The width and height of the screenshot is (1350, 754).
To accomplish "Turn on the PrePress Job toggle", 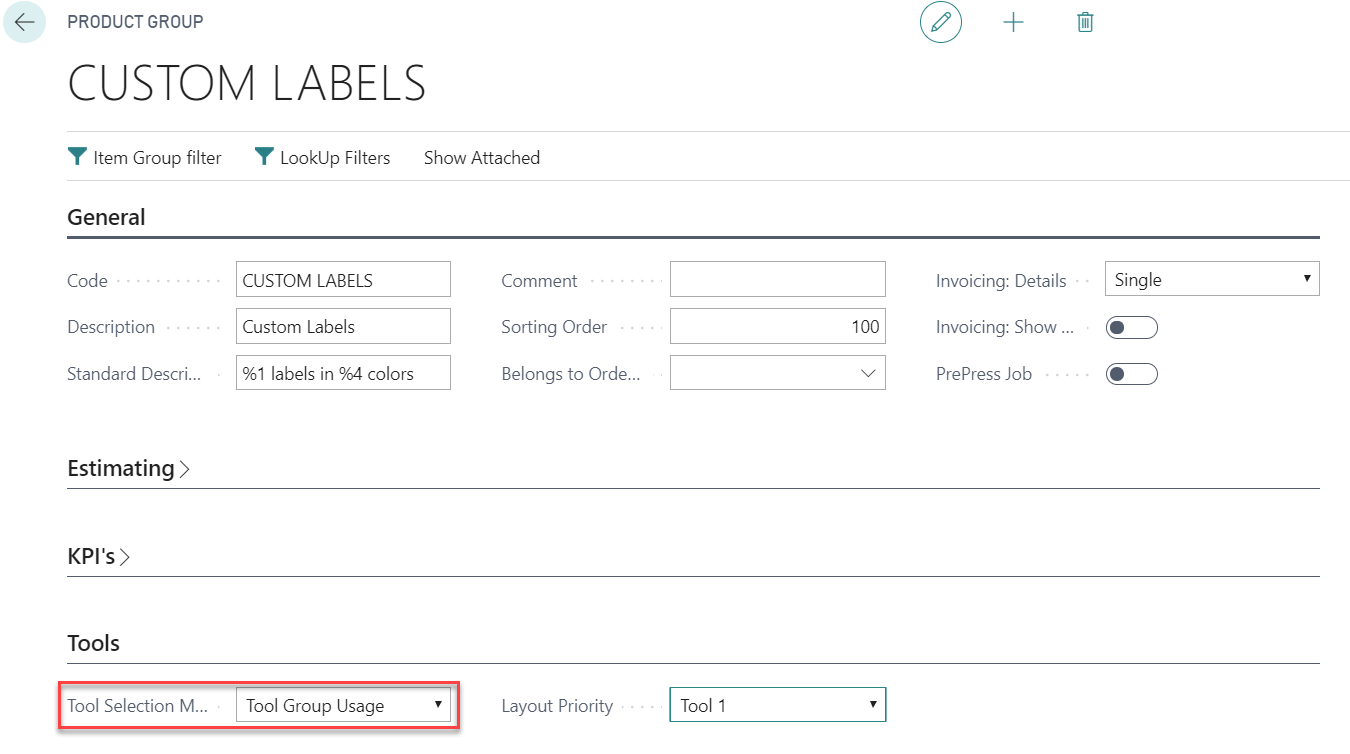I will tap(1131, 373).
